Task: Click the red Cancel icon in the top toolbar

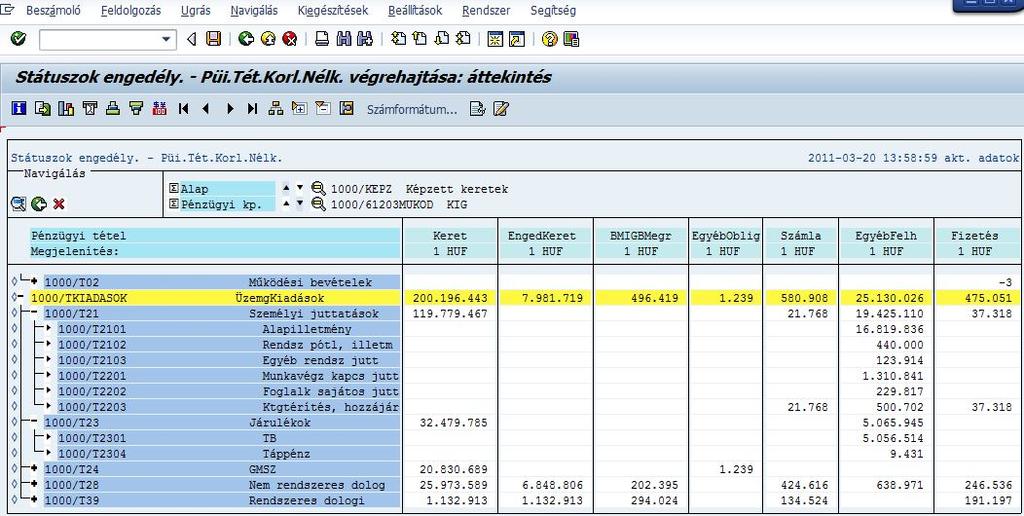Action: pos(290,39)
